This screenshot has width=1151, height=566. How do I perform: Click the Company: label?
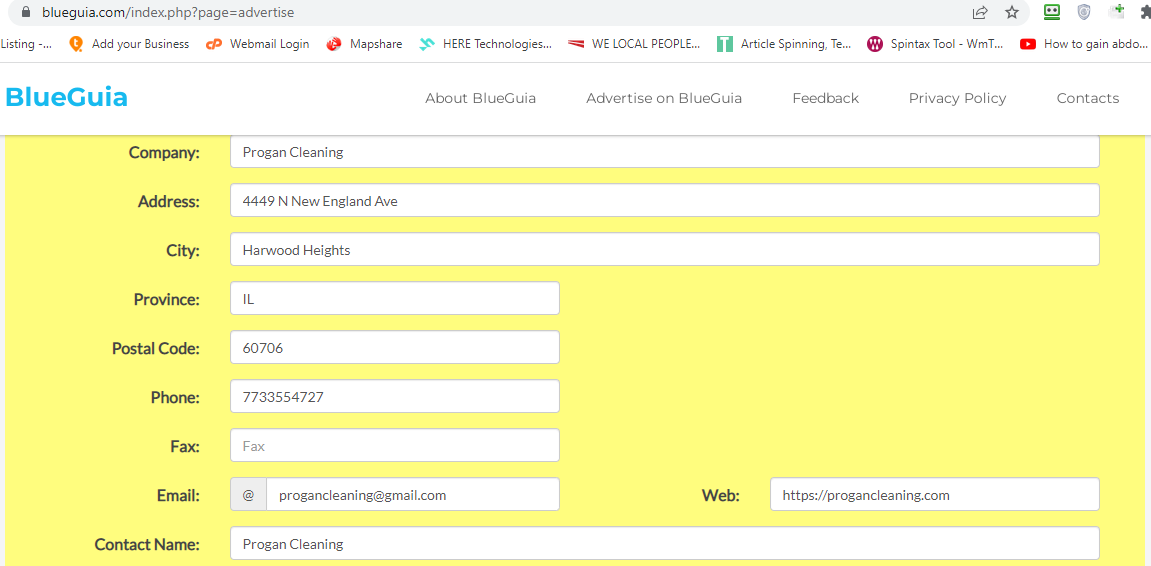click(x=164, y=153)
